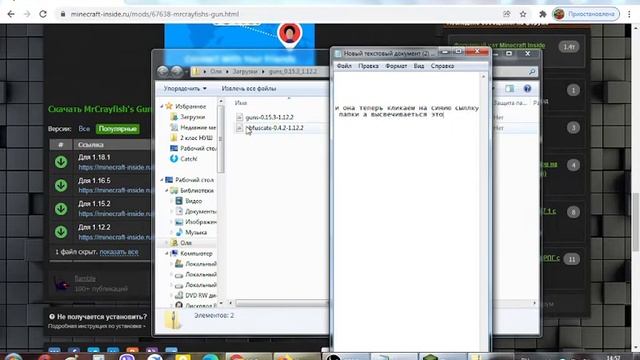Select Популярные versions filter

(x=118, y=129)
